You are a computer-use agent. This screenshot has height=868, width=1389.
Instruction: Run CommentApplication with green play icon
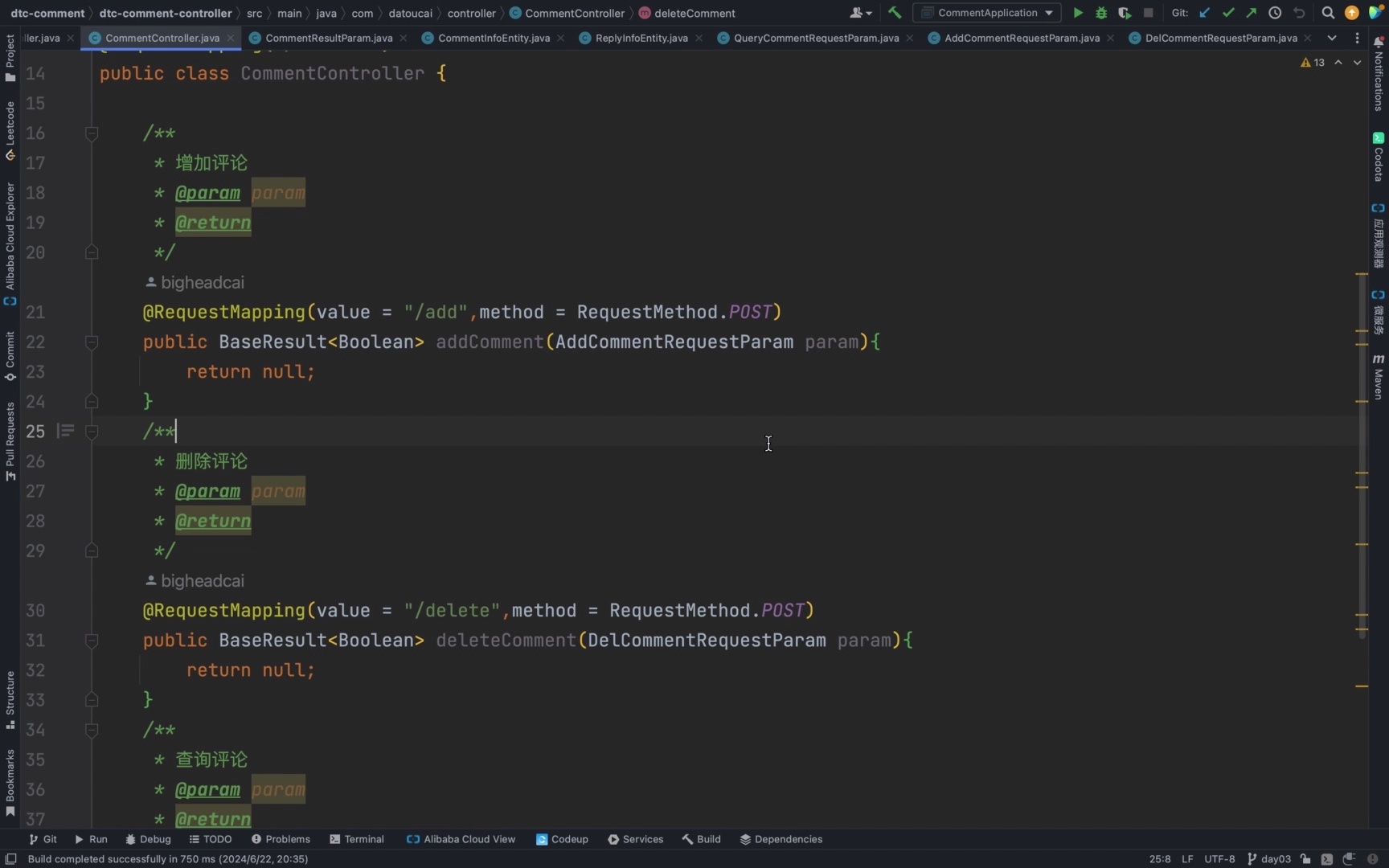[x=1078, y=13]
